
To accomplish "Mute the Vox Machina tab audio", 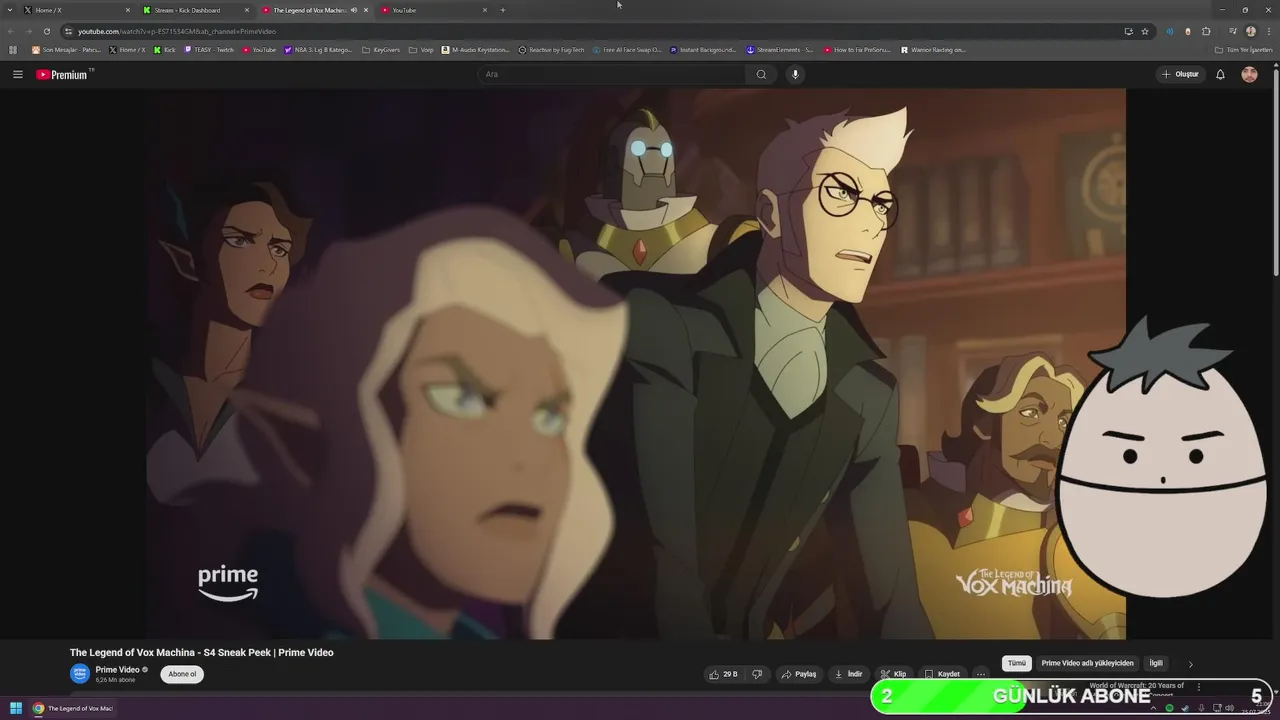I will point(354,10).
